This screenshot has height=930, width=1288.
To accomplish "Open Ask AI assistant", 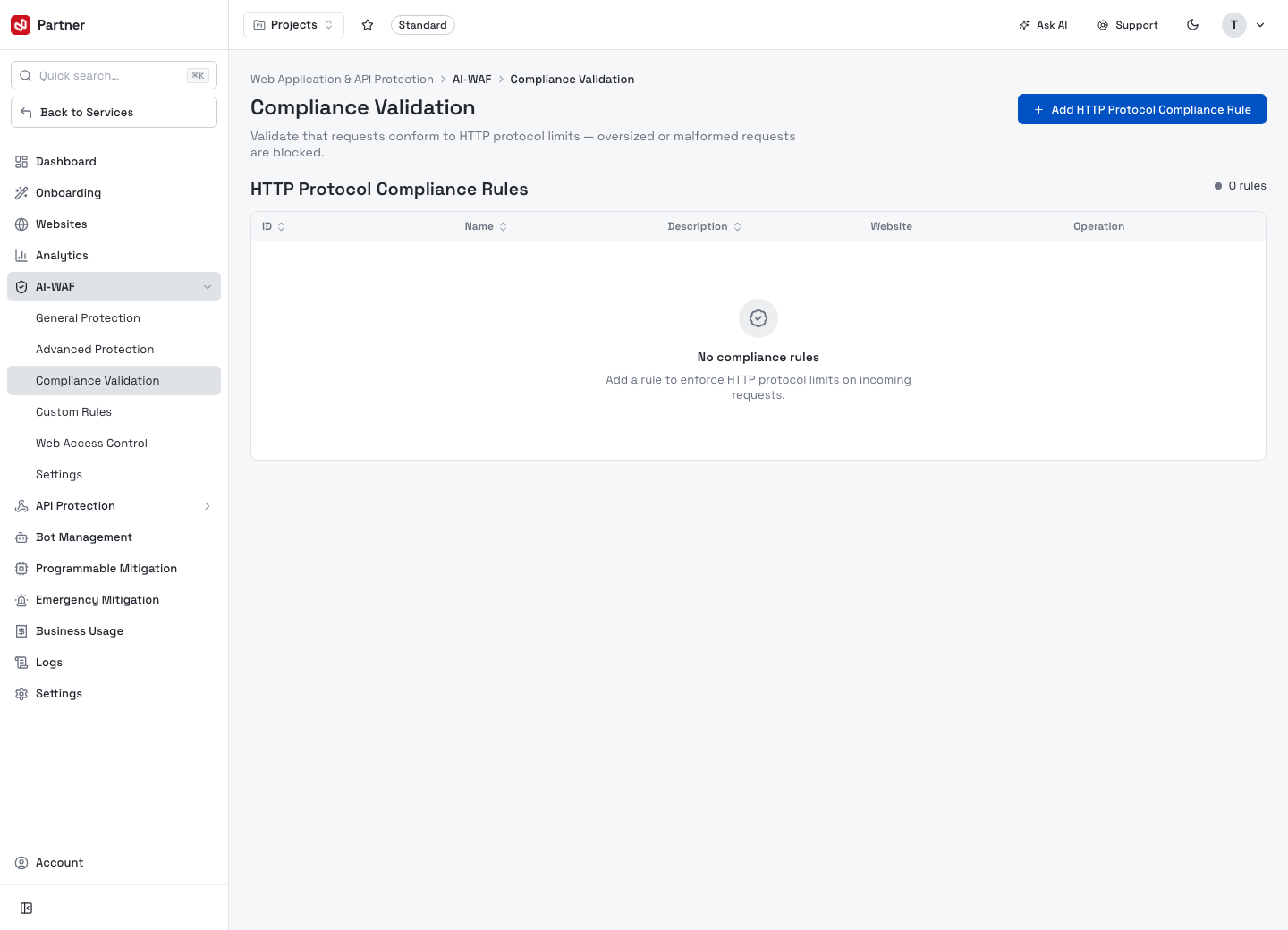I will [x=1043, y=25].
